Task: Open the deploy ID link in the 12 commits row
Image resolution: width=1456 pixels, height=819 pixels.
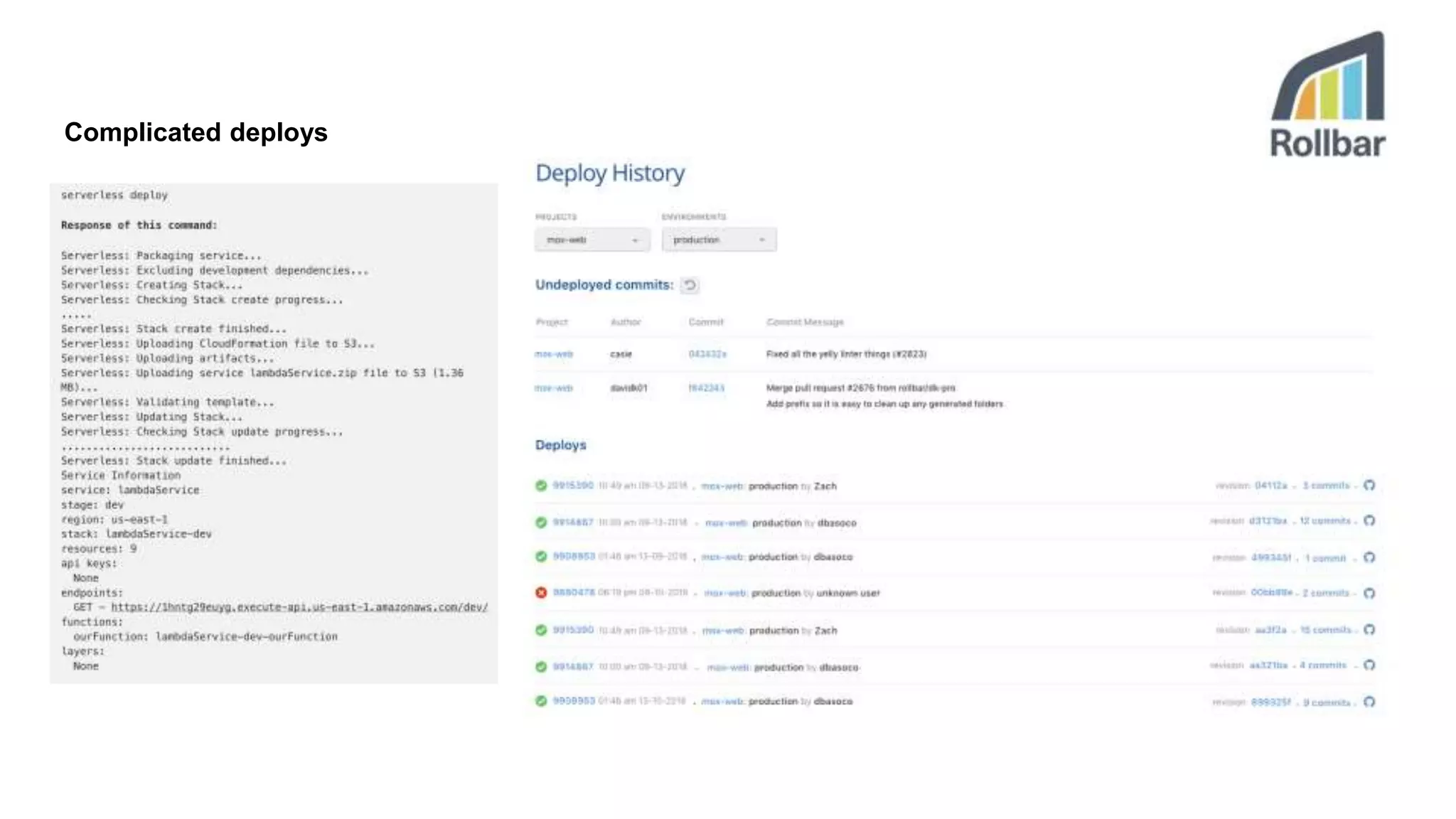Action: [x=573, y=523]
